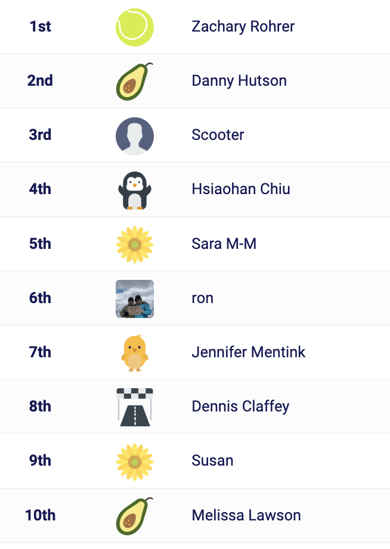390x549 pixels.
Task: Click the Melissa Lawson name
Action: click(x=246, y=515)
